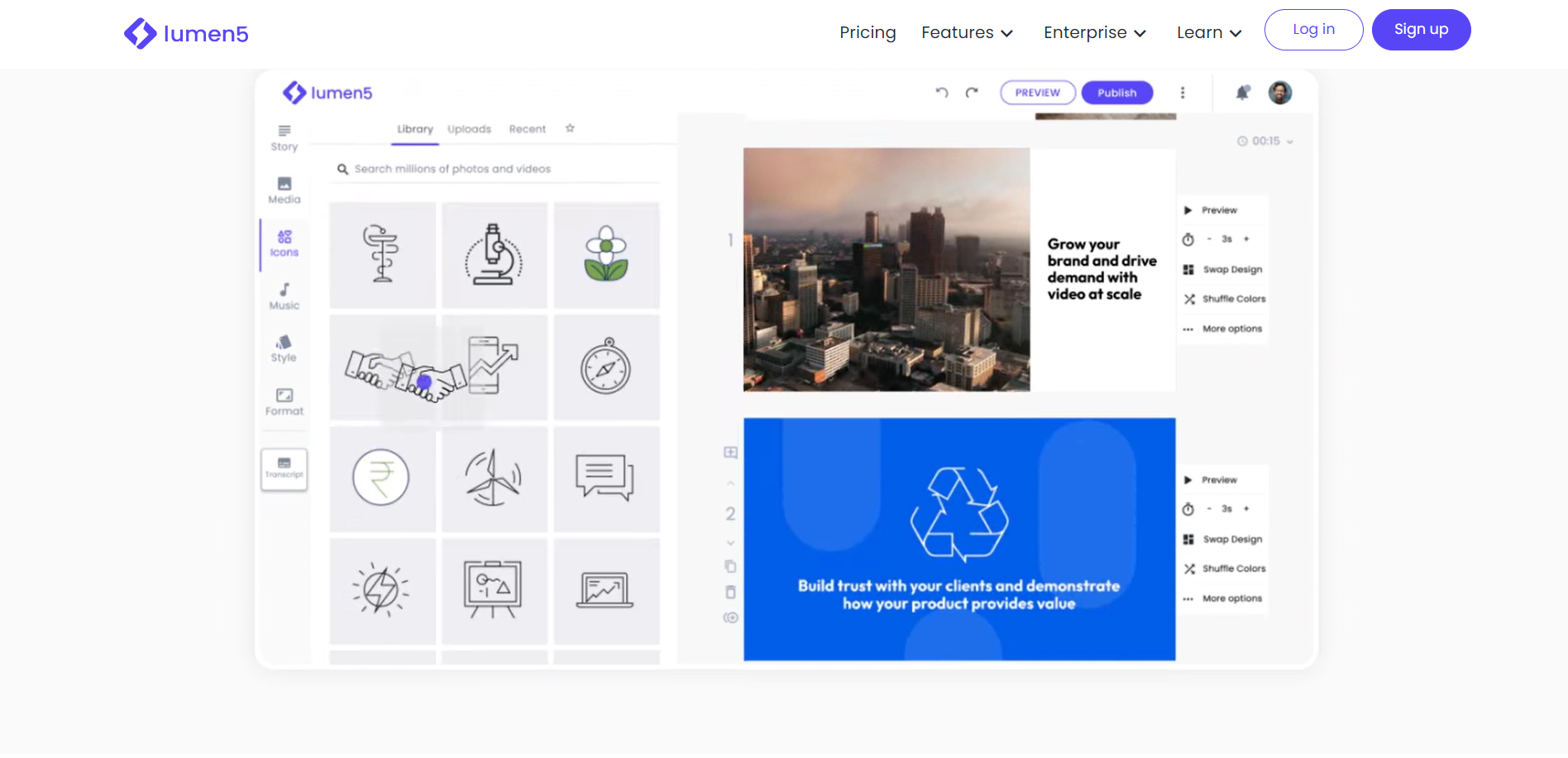Click the Publish button
1568x758 pixels.
pyautogui.click(x=1116, y=93)
